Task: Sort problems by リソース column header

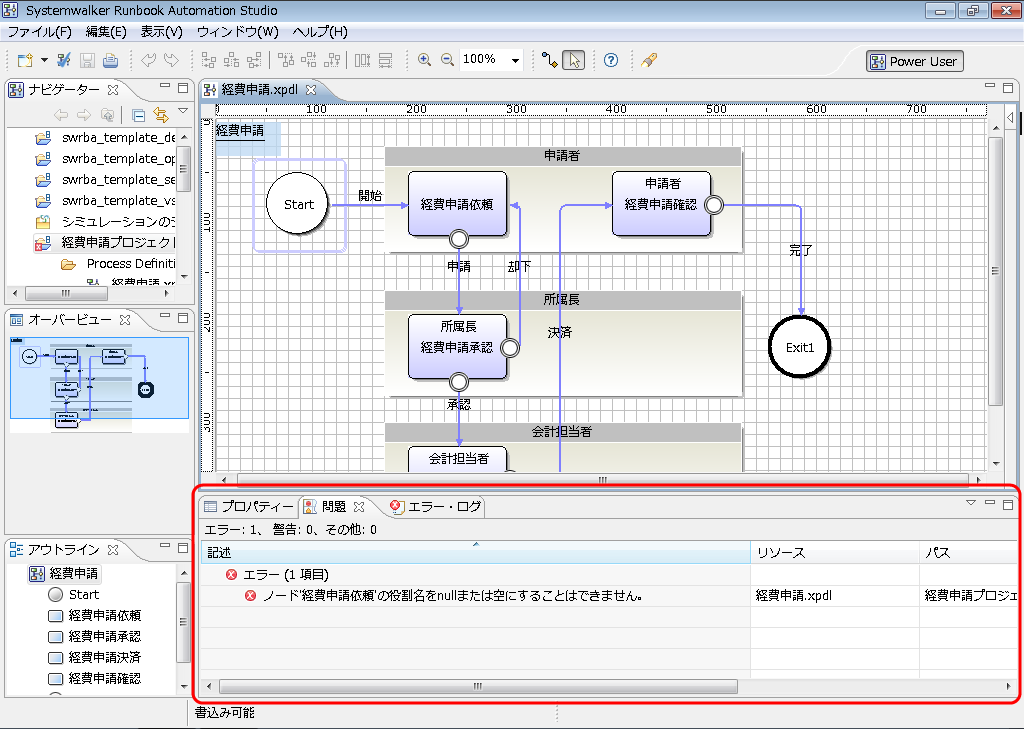Action: point(835,553)
